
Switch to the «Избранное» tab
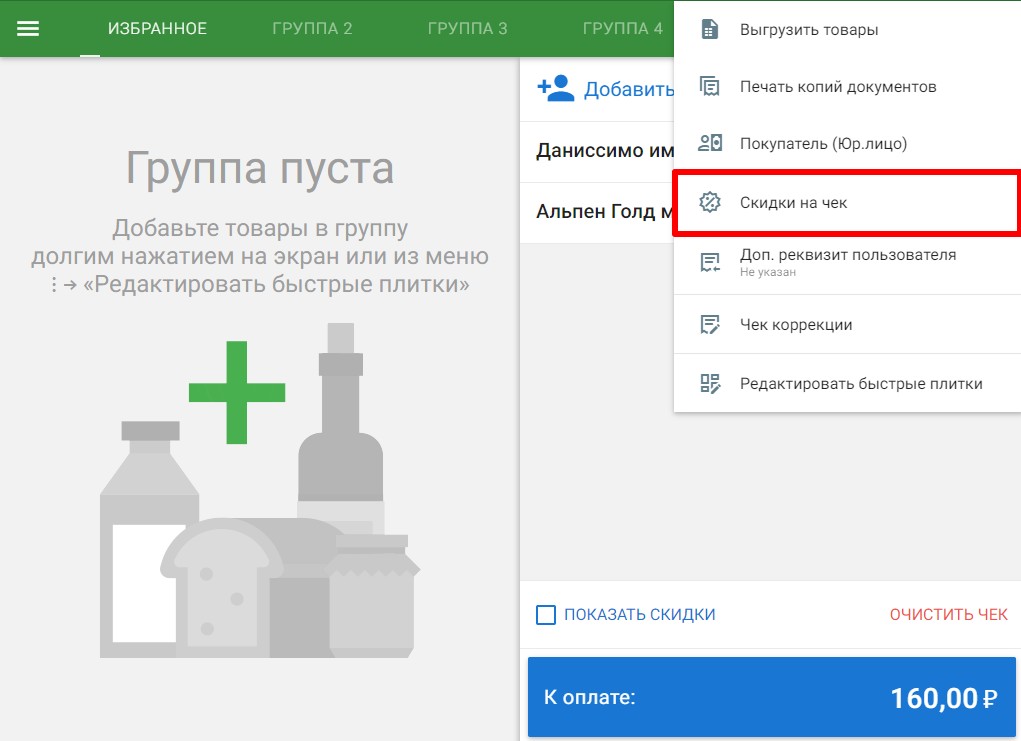click(x=157, y=28)
